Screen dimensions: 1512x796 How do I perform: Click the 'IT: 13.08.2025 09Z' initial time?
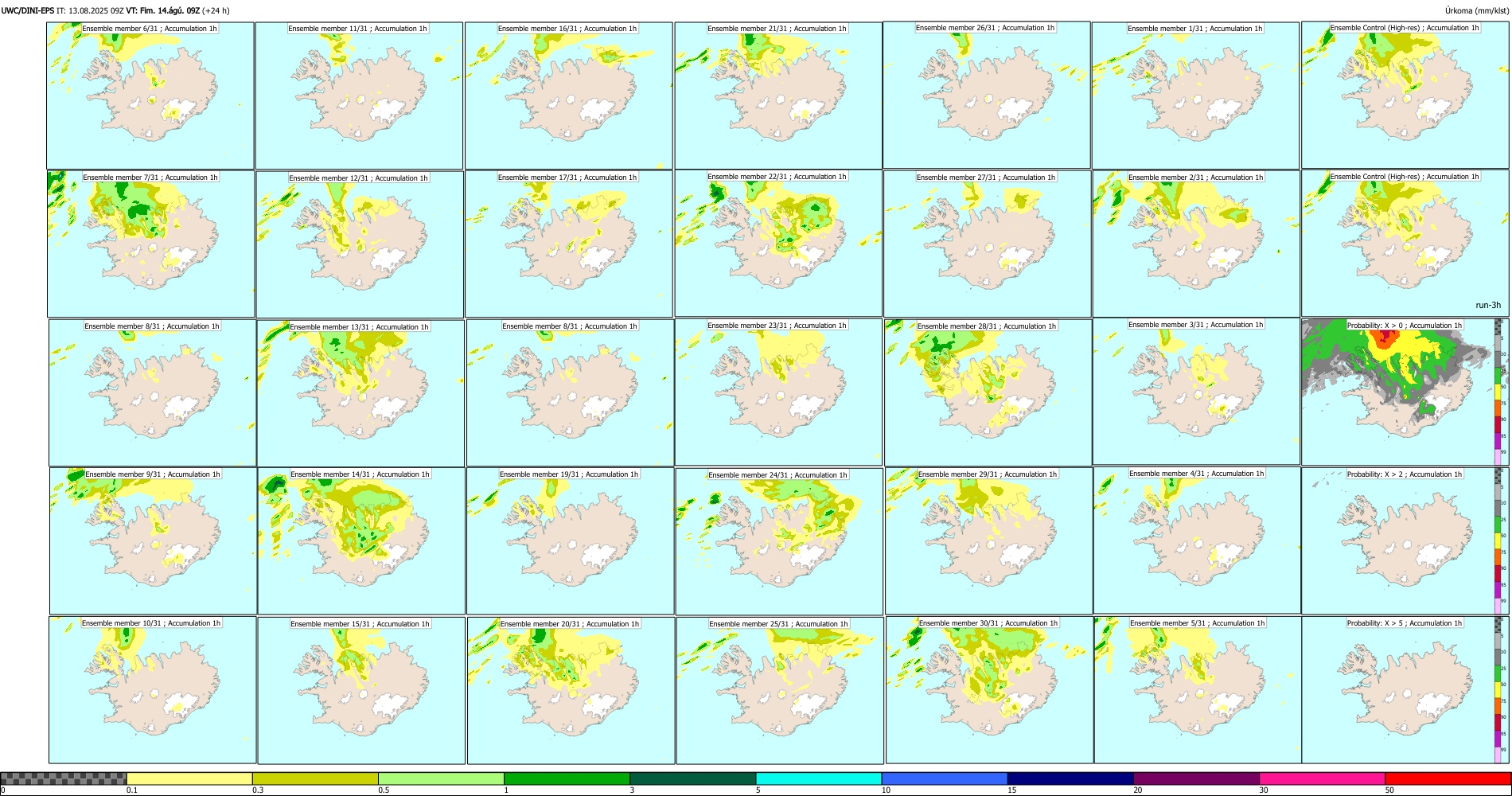(90, 11)
